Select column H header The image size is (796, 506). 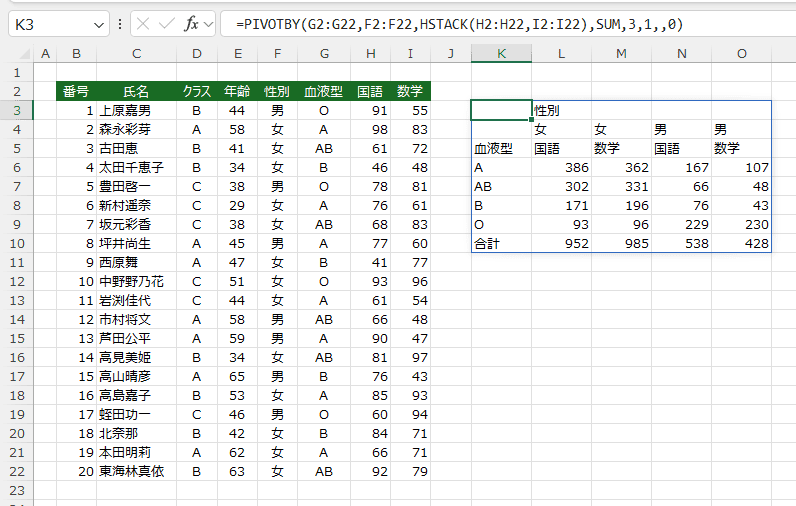[x=371, y=53]
